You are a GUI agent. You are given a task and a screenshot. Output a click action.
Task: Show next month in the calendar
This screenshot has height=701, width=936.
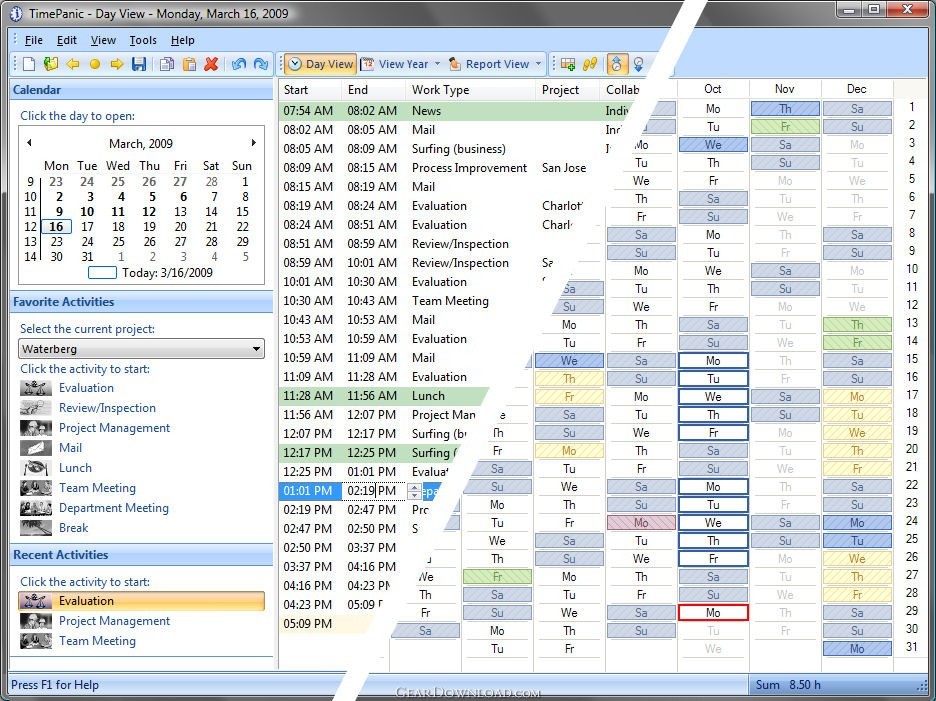(254, 143)
